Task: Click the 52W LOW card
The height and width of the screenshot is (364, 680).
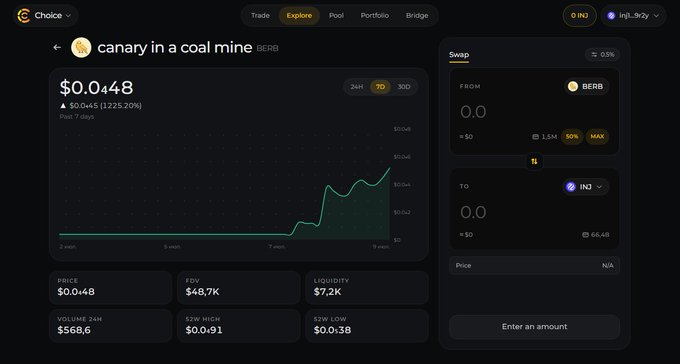Action: click(x=367, y=326)
